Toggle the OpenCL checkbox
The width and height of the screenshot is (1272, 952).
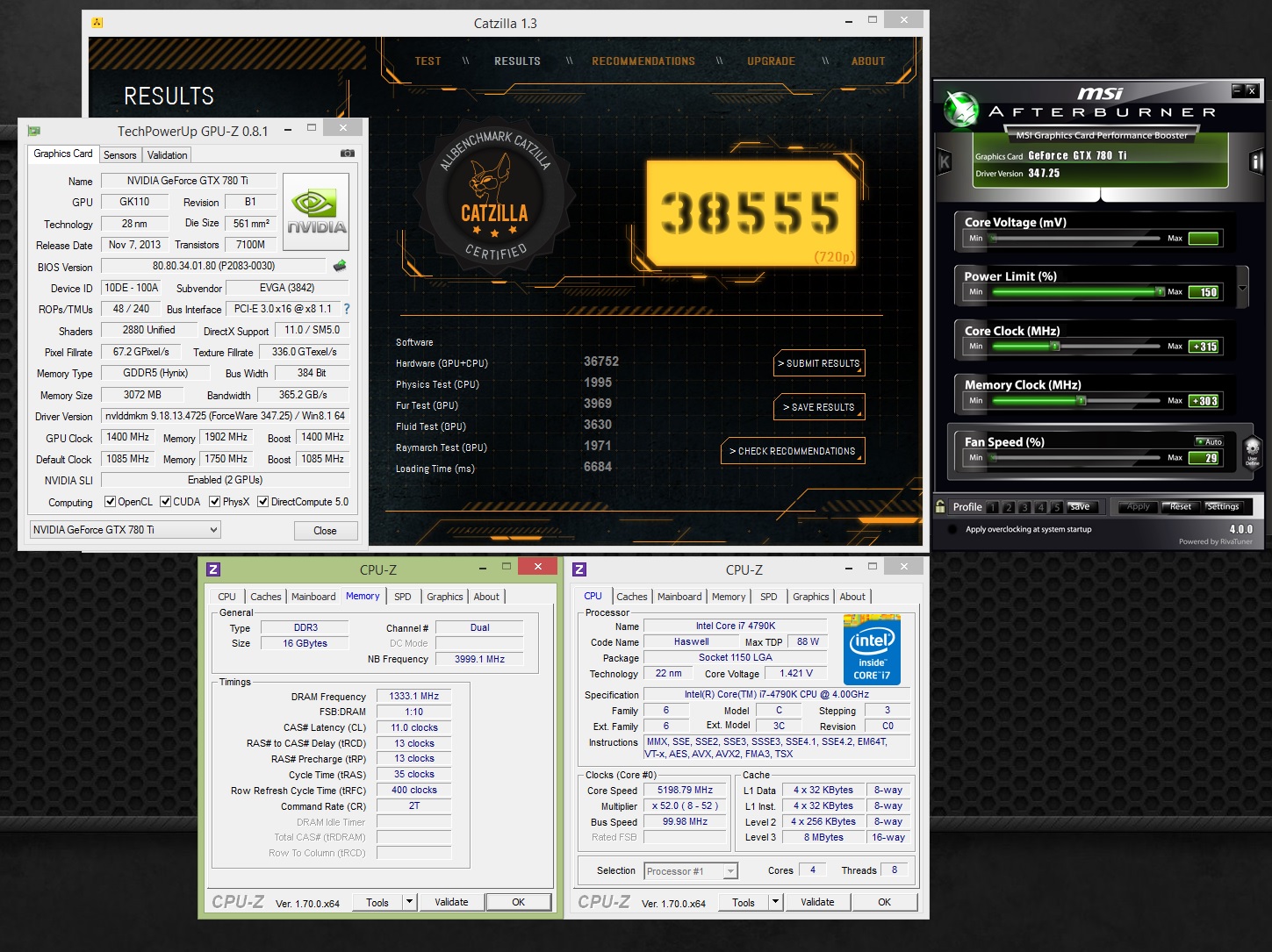point(110,502)
